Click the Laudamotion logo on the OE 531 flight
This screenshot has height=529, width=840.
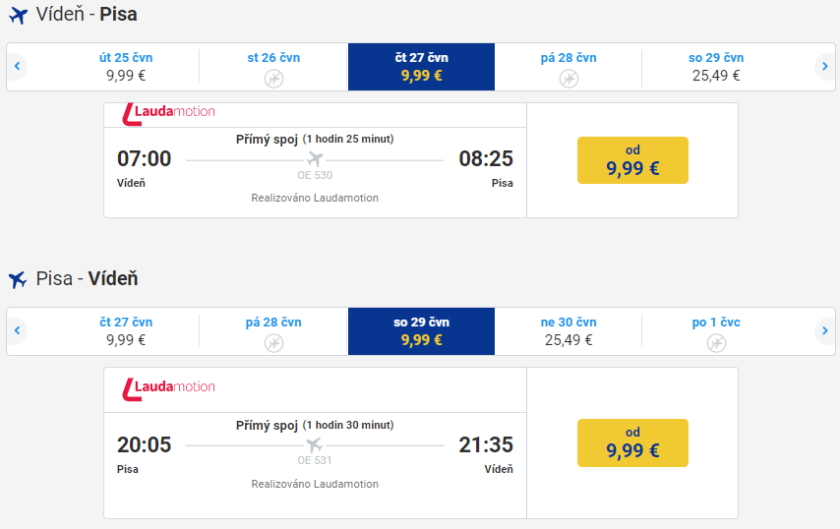(168, 386)
